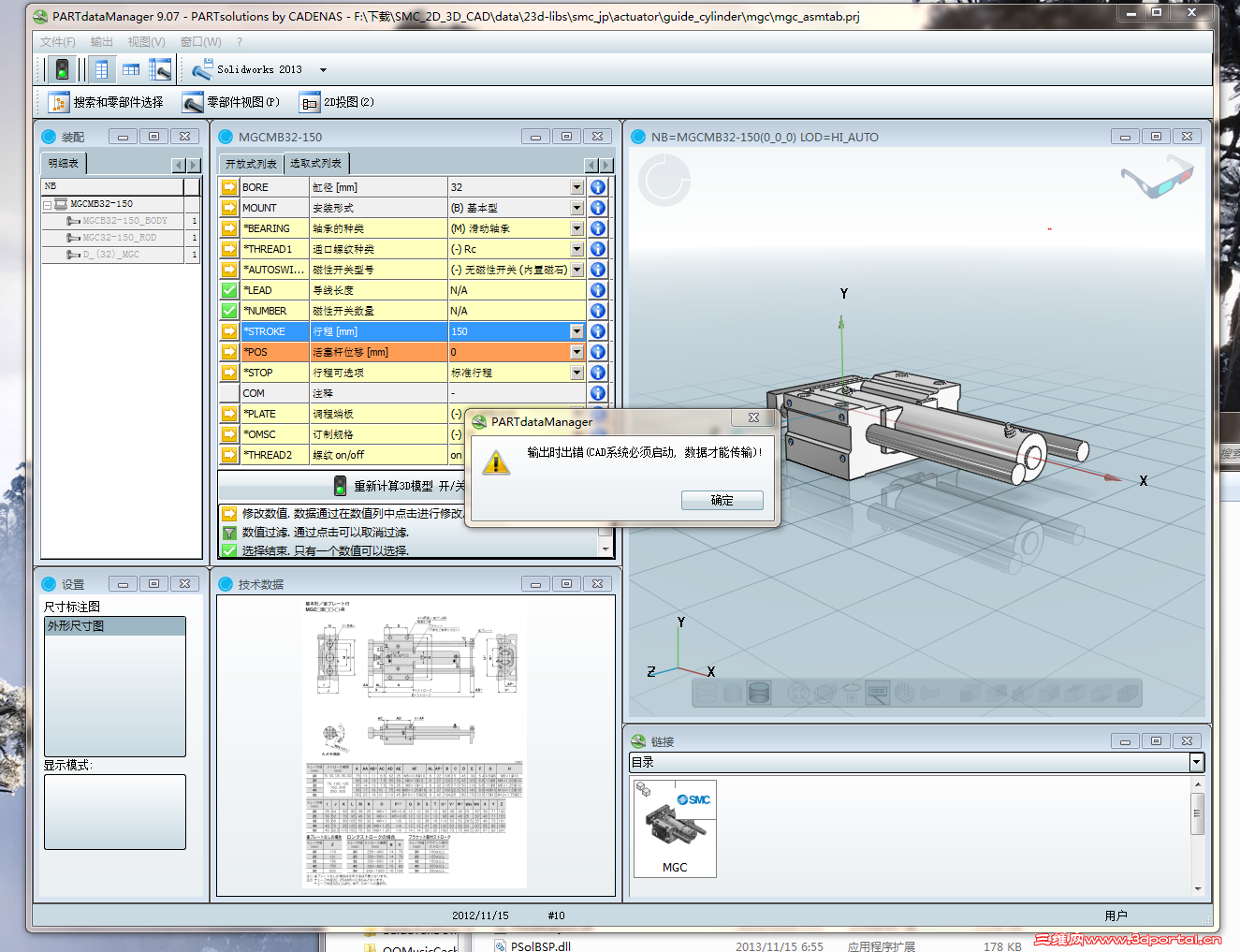Open the 窗口(W) menu

(200, 42)
